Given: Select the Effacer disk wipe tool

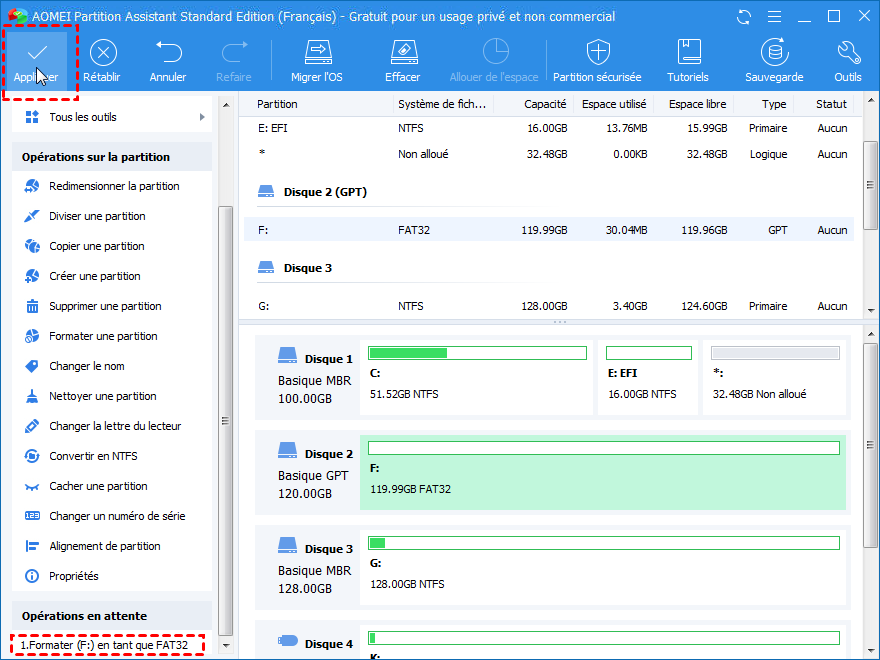Looking at the screenshot, I should click(x=402, y=53).
